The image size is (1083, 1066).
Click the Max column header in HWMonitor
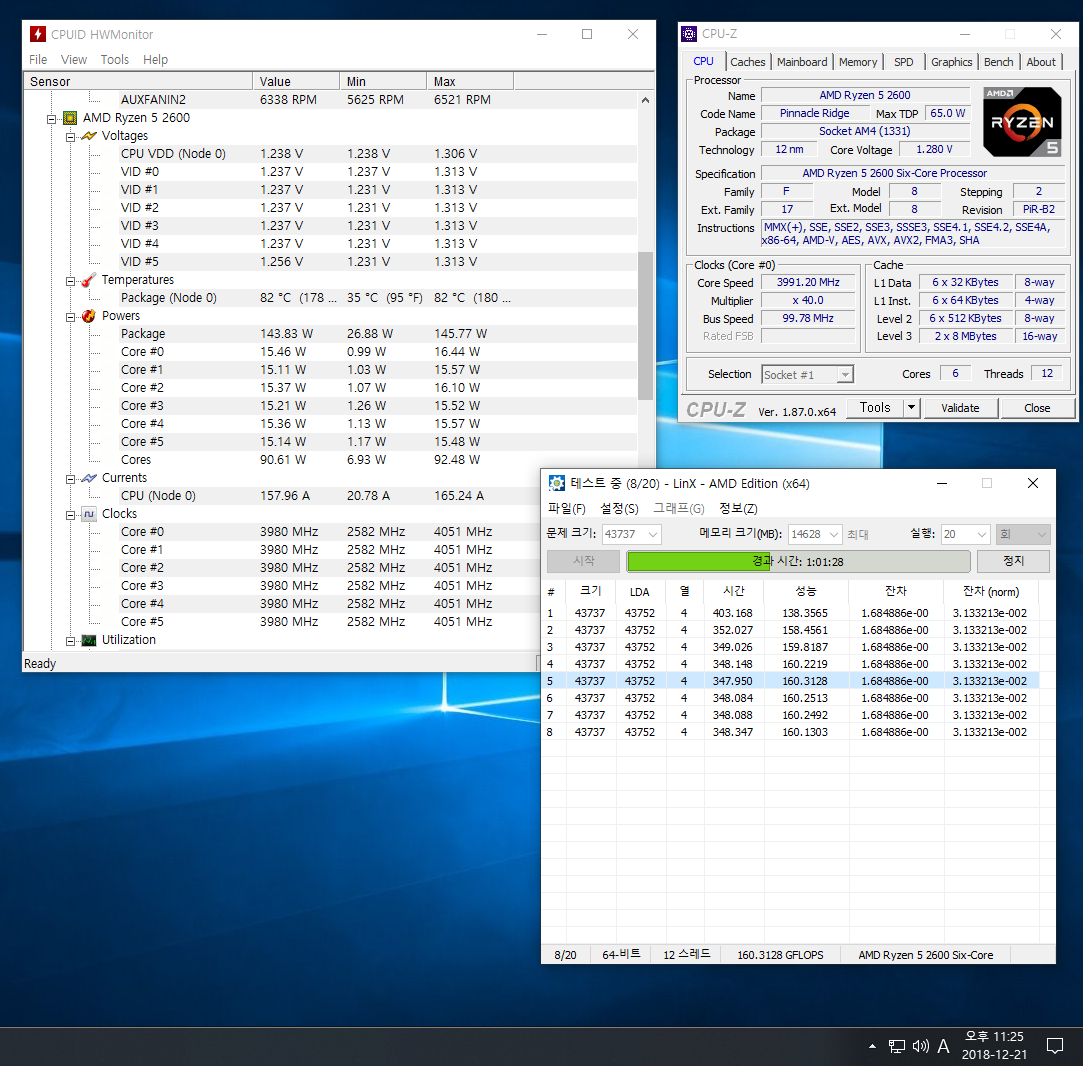[470, 82]
